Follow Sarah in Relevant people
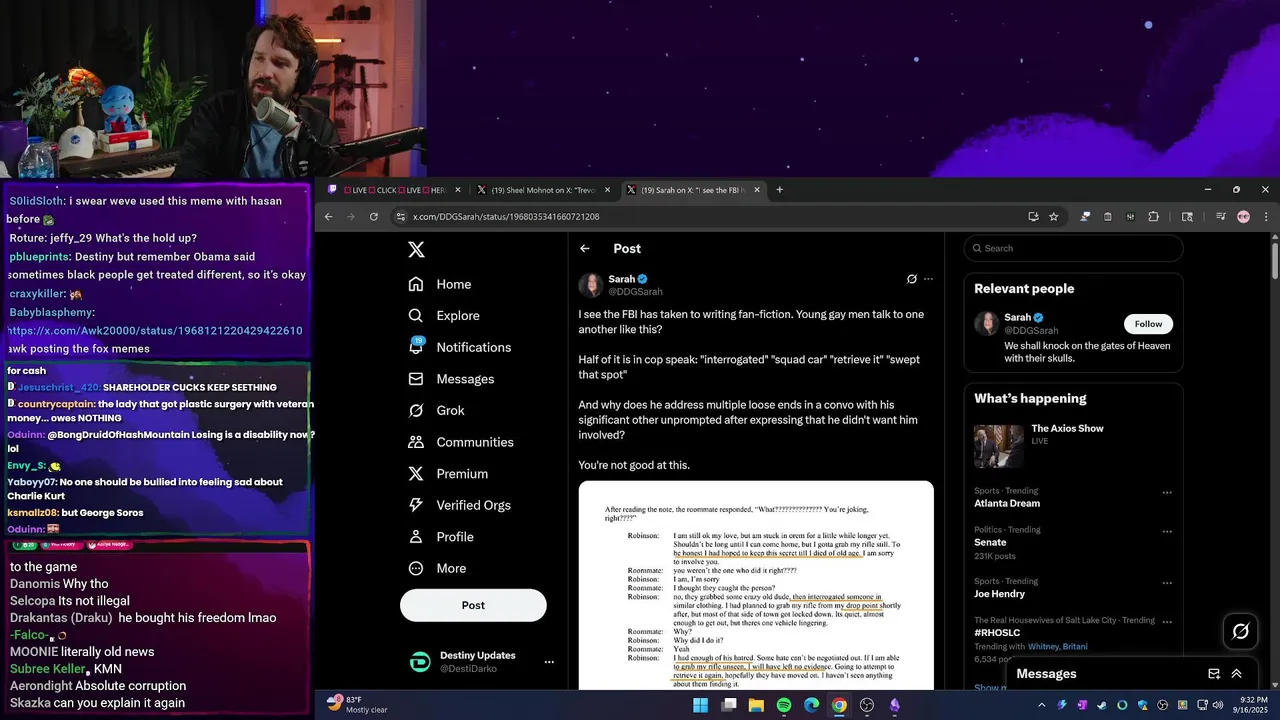This screenshot has height=720, width=1280. click(x=1148, y=324)
